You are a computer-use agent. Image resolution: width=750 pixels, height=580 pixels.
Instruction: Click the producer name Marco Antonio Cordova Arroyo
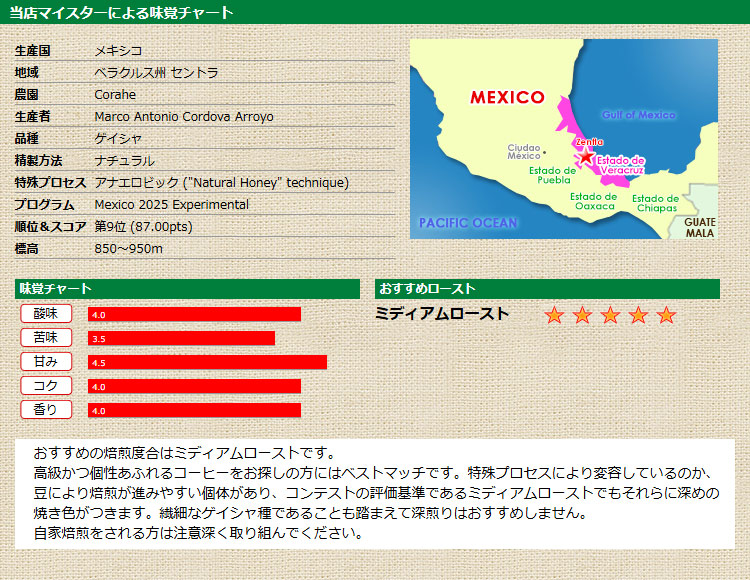point(184,117)
